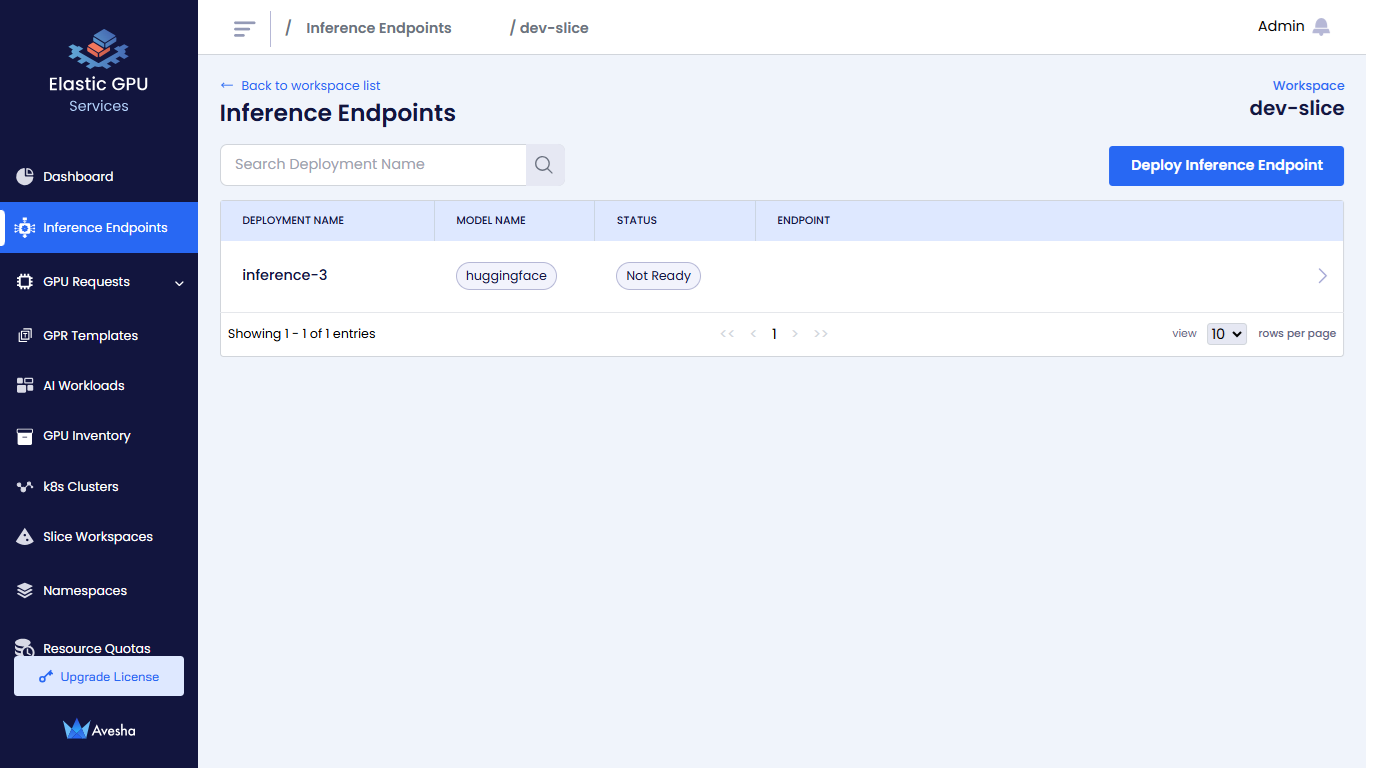Click the Not Ready status badge
Viewport: 1375px width, 782px height.
tap(658, 276)
